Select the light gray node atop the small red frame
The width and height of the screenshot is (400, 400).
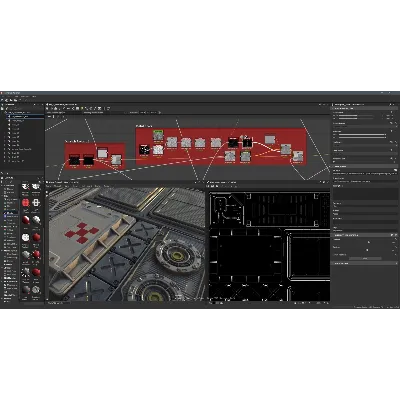coord(102,153)
